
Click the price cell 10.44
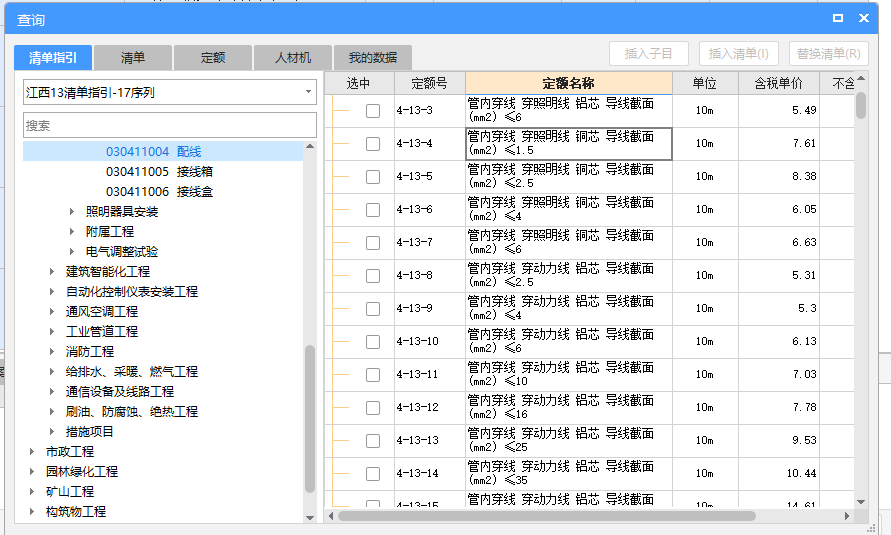(x=778, y=473)
